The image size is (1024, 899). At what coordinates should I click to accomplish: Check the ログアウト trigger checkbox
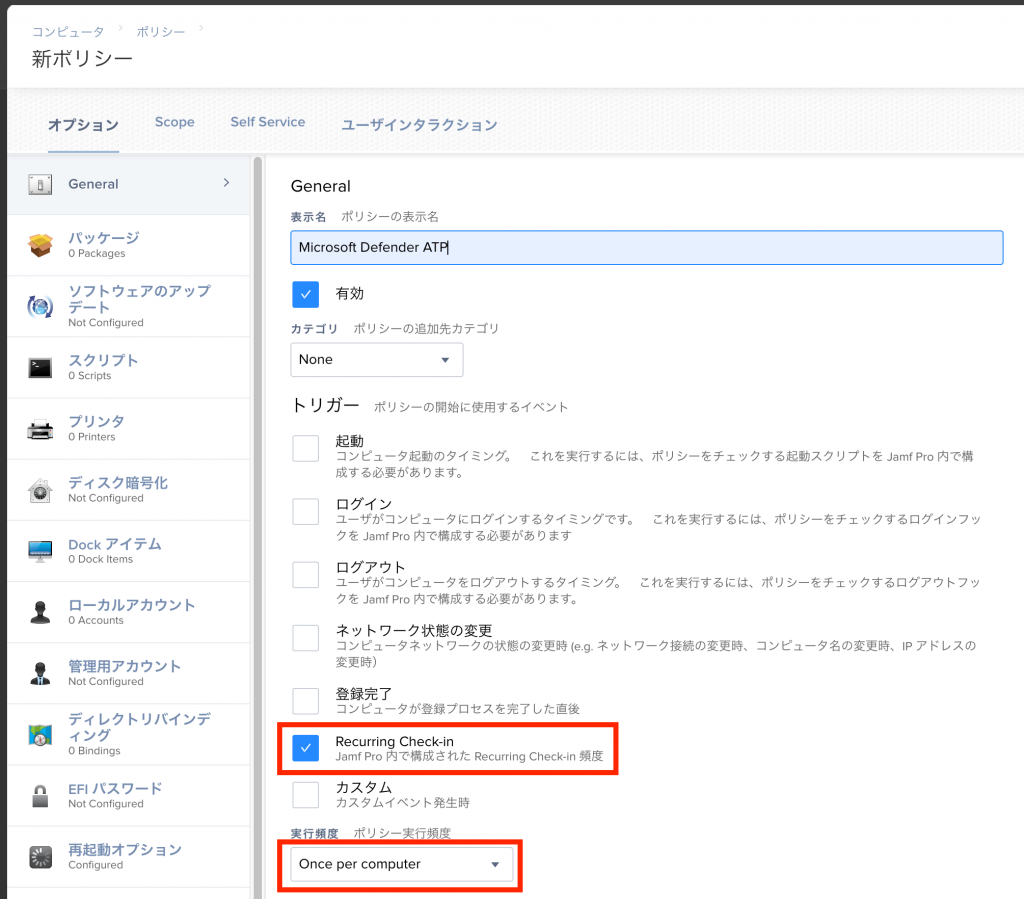[x=306, y=575]
